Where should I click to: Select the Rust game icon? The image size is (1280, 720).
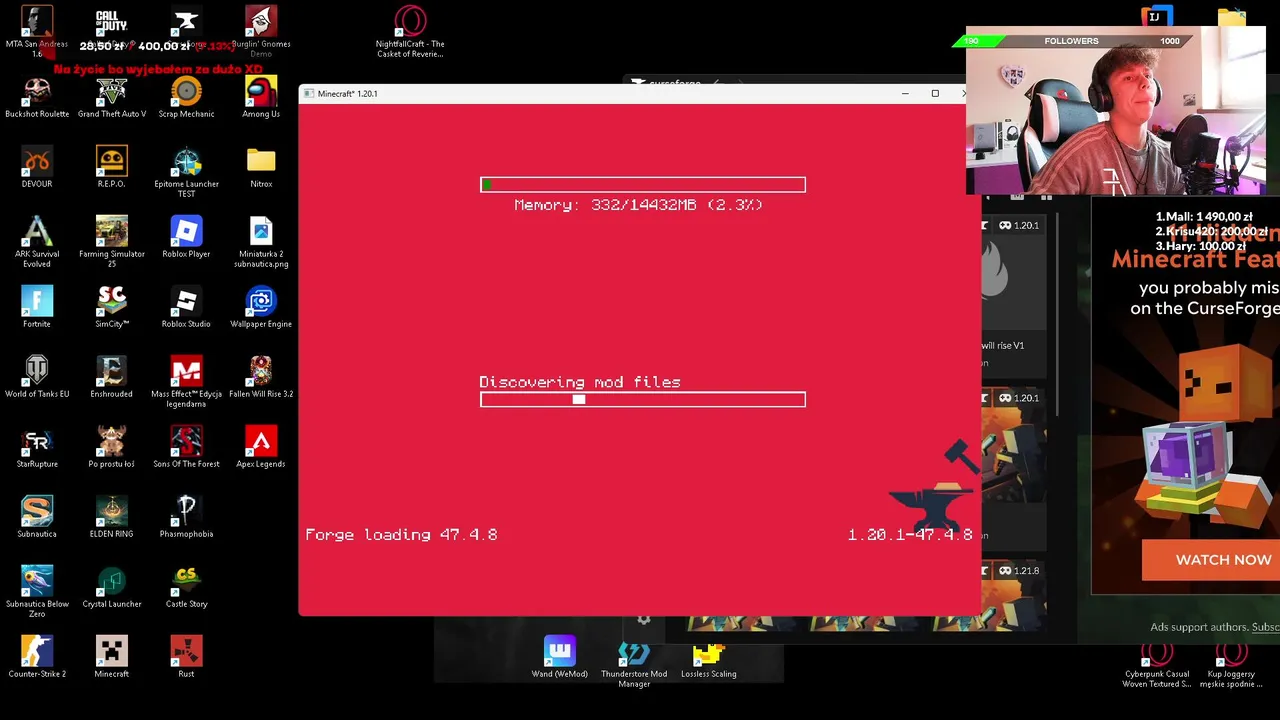click(x=186, y=657)
